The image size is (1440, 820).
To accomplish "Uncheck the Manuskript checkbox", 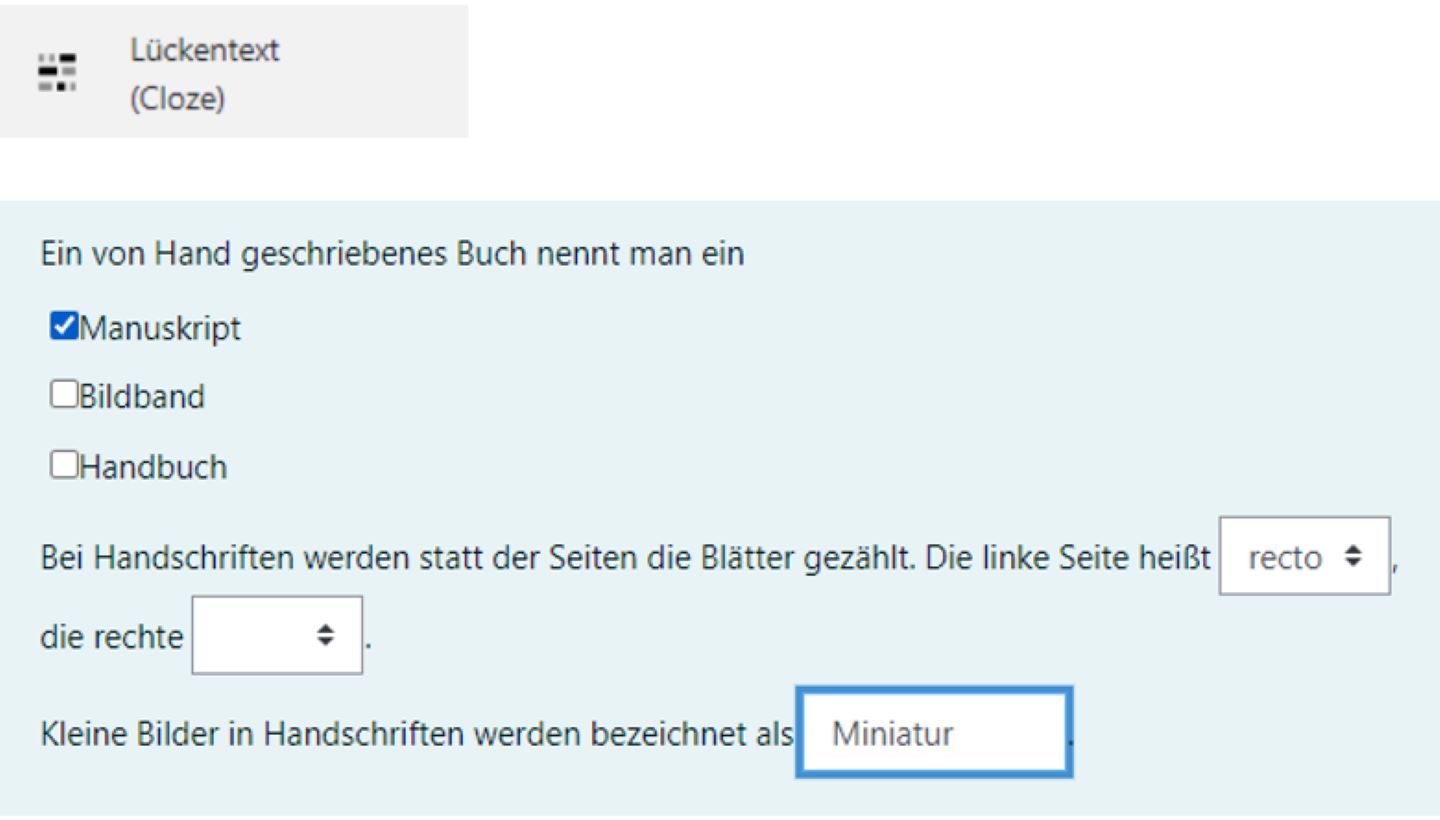I will pos(64,326).
